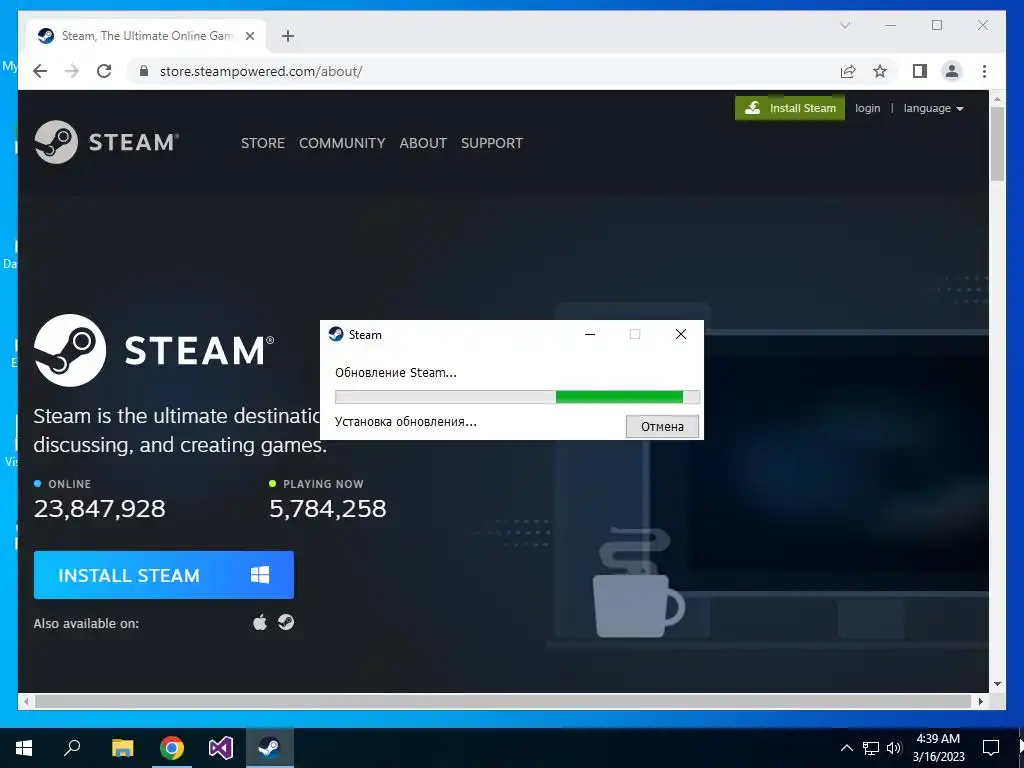Select the SteamOS download icon
This screenshot has width=1024, height=768.
click(x=286, y=622)
